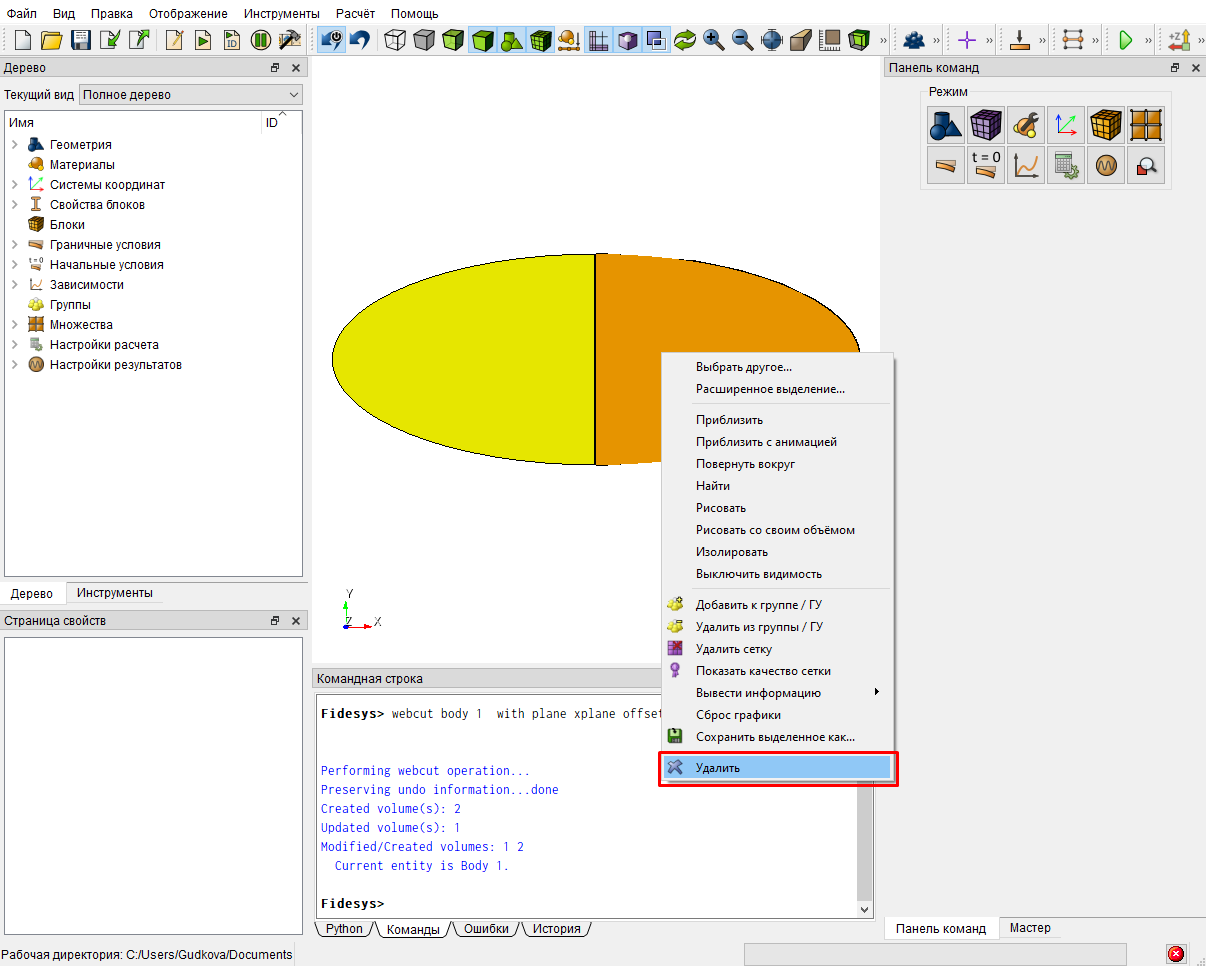Open Geometry mode in command panel

click(946, 125)
